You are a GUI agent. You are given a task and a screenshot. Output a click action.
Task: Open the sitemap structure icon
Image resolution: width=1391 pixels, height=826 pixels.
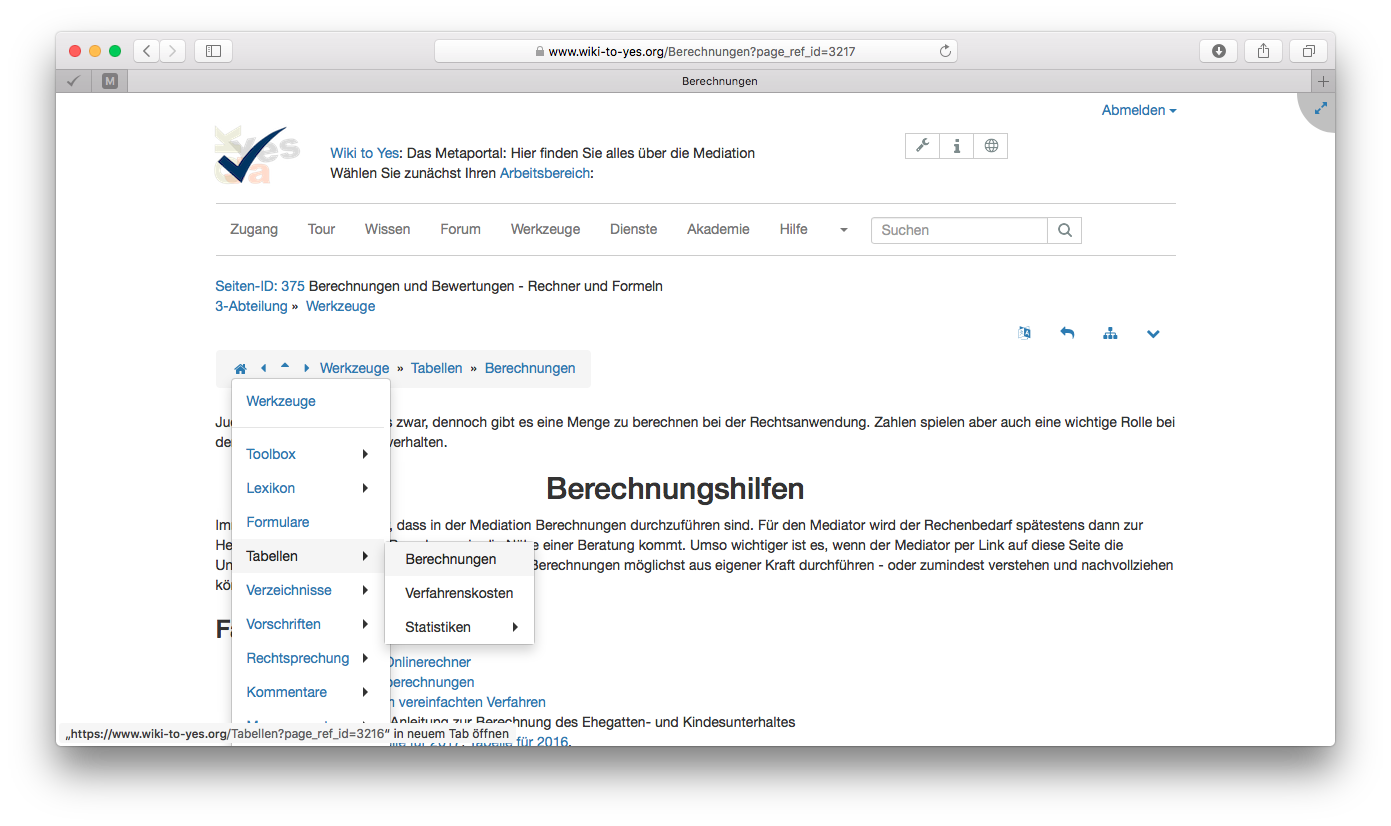pyautogui.click(x=1110, y=333)
